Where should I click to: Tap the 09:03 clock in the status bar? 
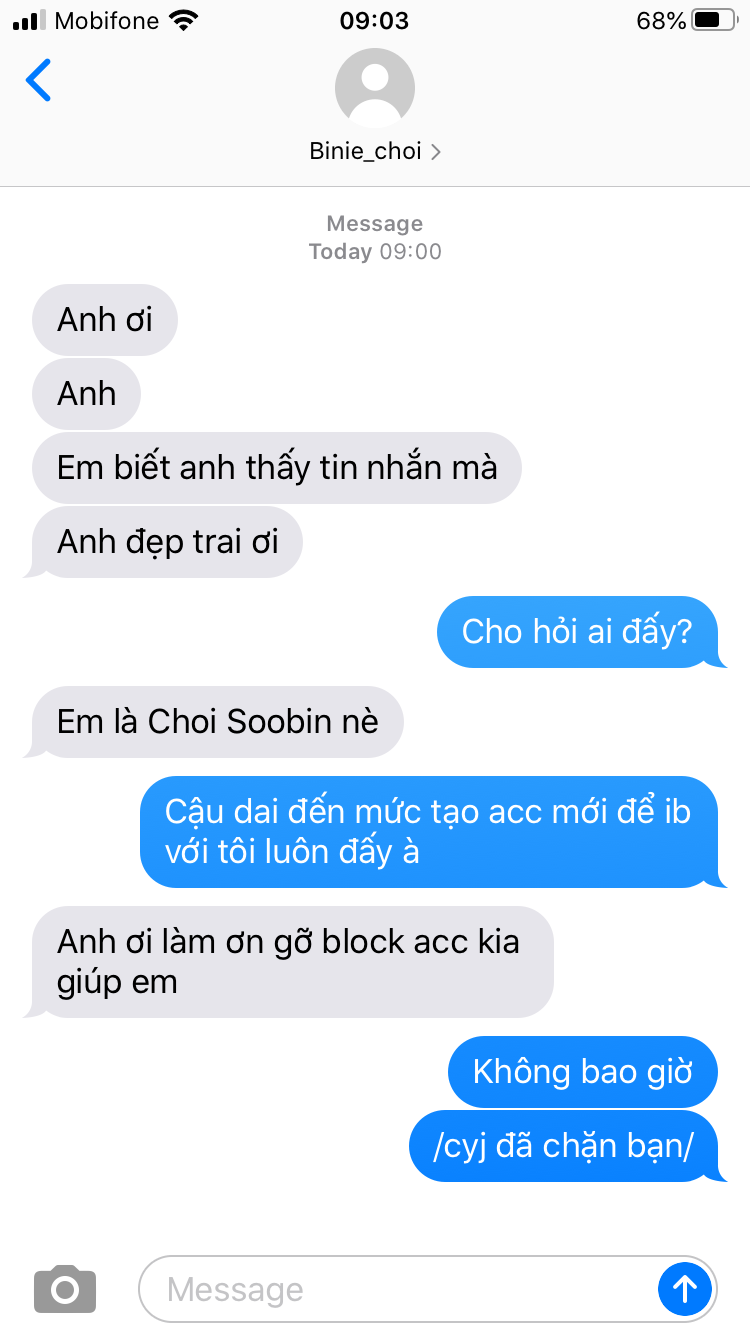click(x=375, y=20)
